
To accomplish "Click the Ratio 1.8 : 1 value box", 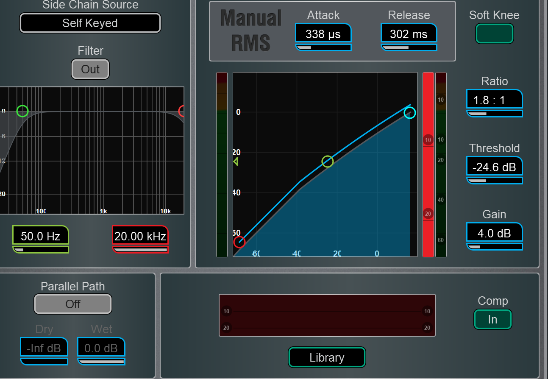I will pos(494,100).
